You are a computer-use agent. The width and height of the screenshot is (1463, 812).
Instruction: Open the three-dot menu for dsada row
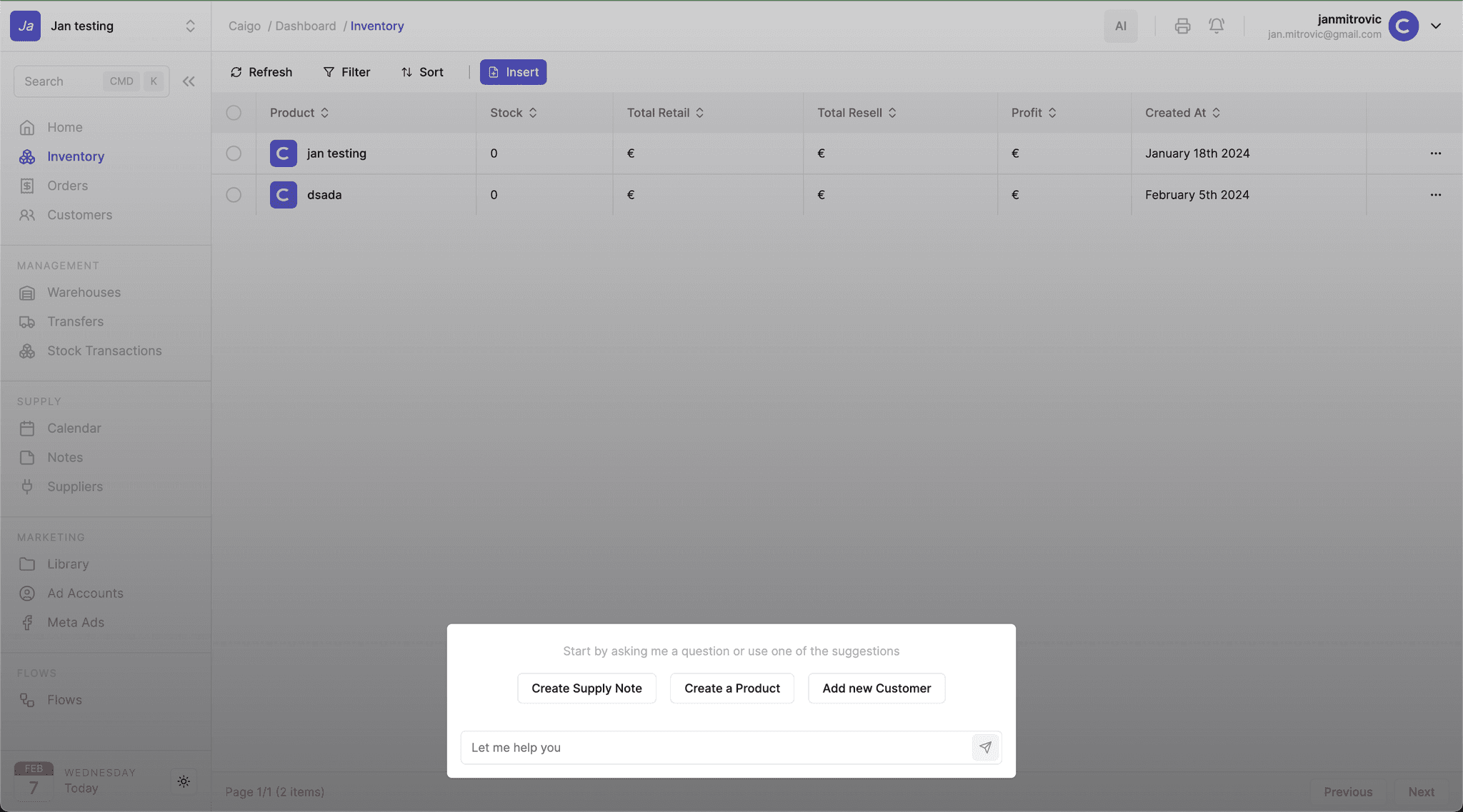1435,195
